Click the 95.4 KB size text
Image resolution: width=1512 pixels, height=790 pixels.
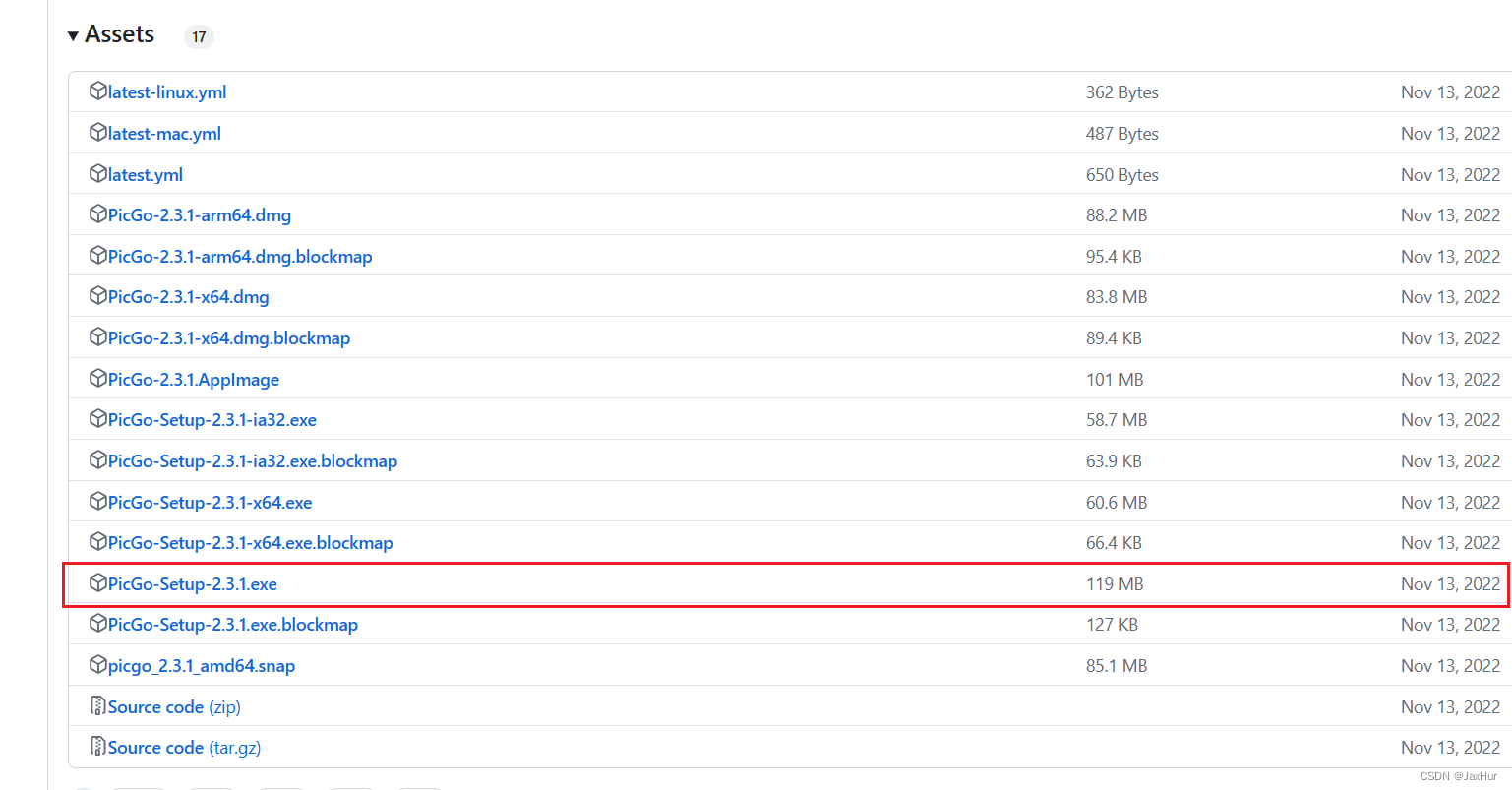1114,257
